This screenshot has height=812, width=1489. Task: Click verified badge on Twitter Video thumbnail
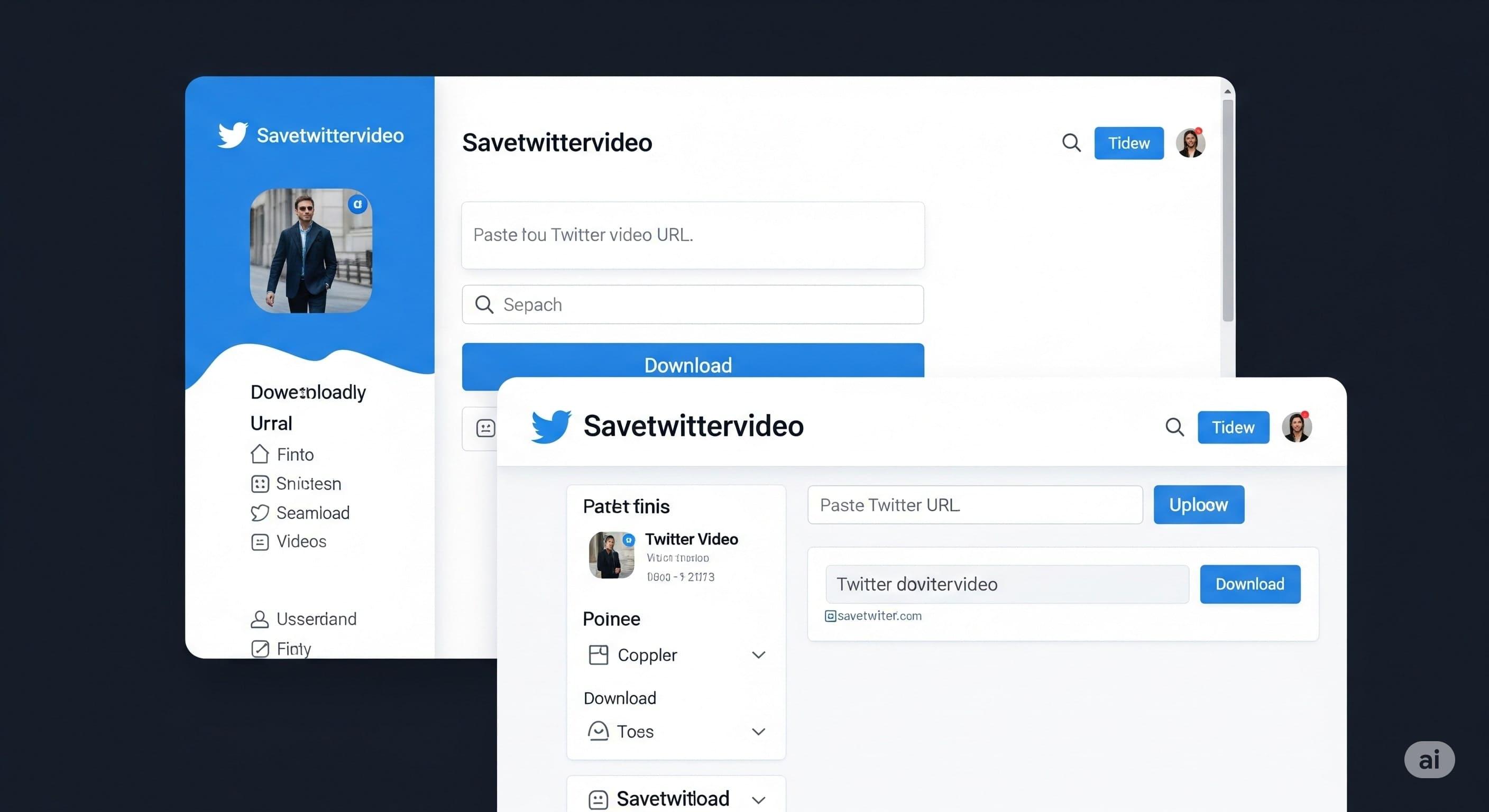628,540
